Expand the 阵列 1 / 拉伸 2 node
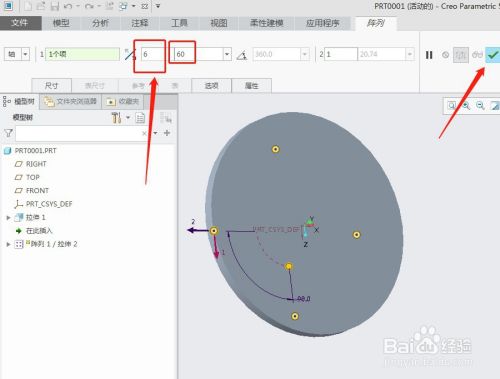Viewport: 500px width, 379px height. [8, 244]
